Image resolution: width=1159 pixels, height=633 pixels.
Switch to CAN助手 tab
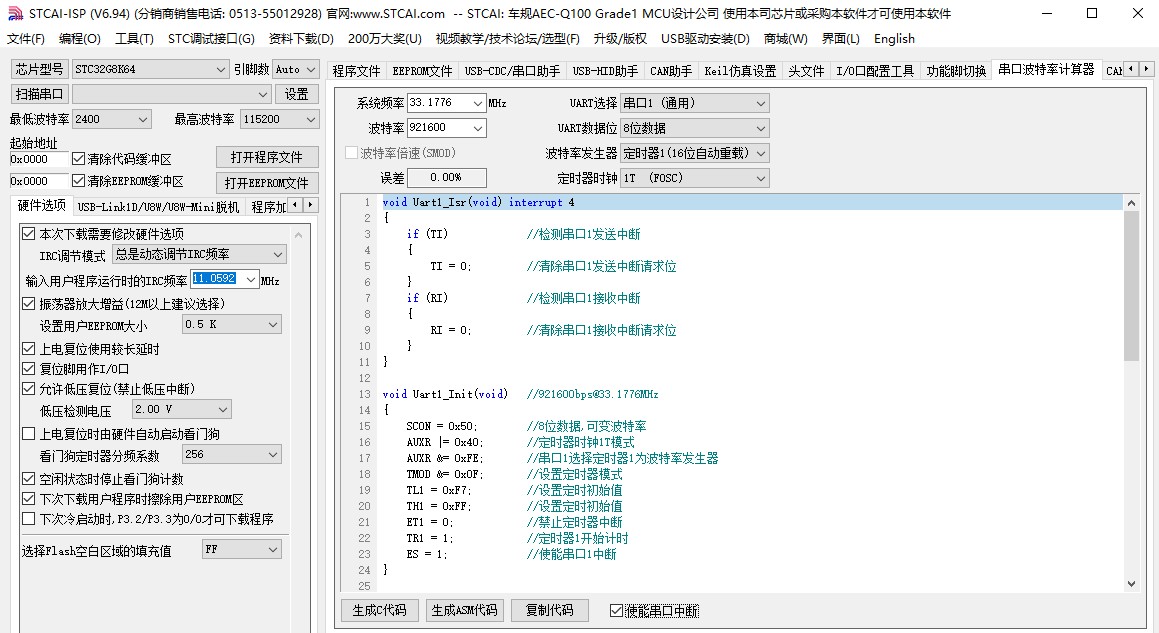tap(671, 71)
